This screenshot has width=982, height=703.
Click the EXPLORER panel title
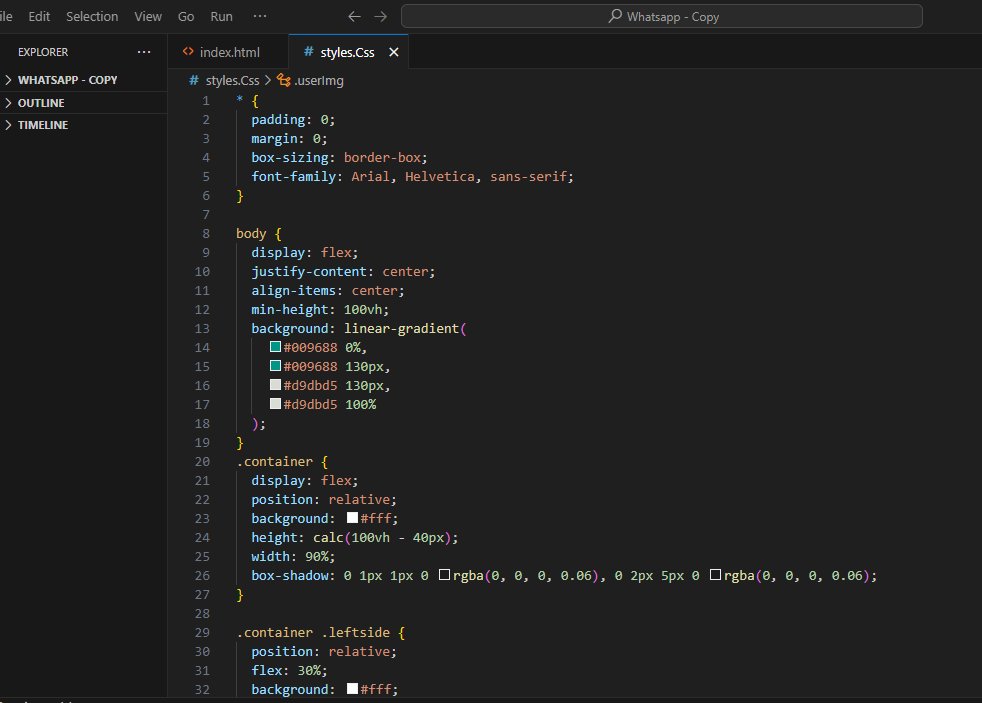43,52
